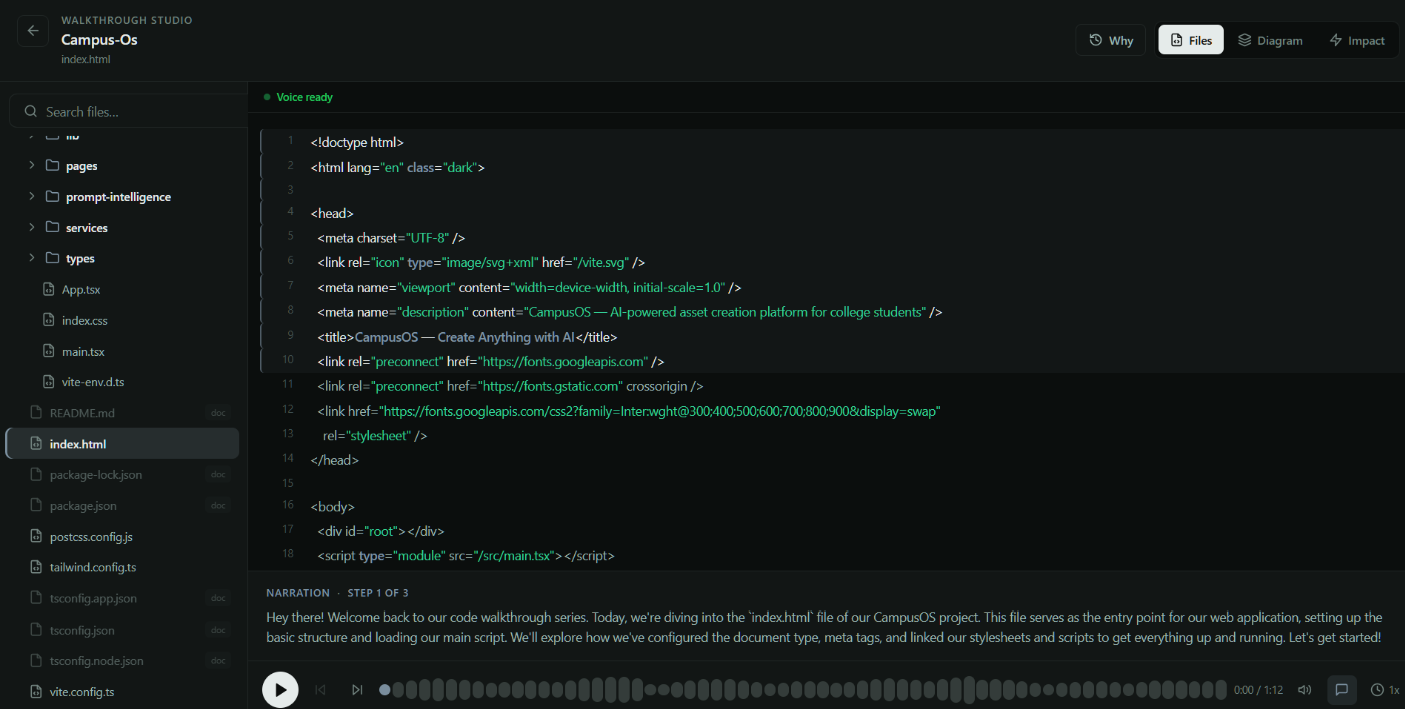Click the README.md document icon
Image resolution: width=1405 pixels, height=709 pixels.
click(36, 413)
